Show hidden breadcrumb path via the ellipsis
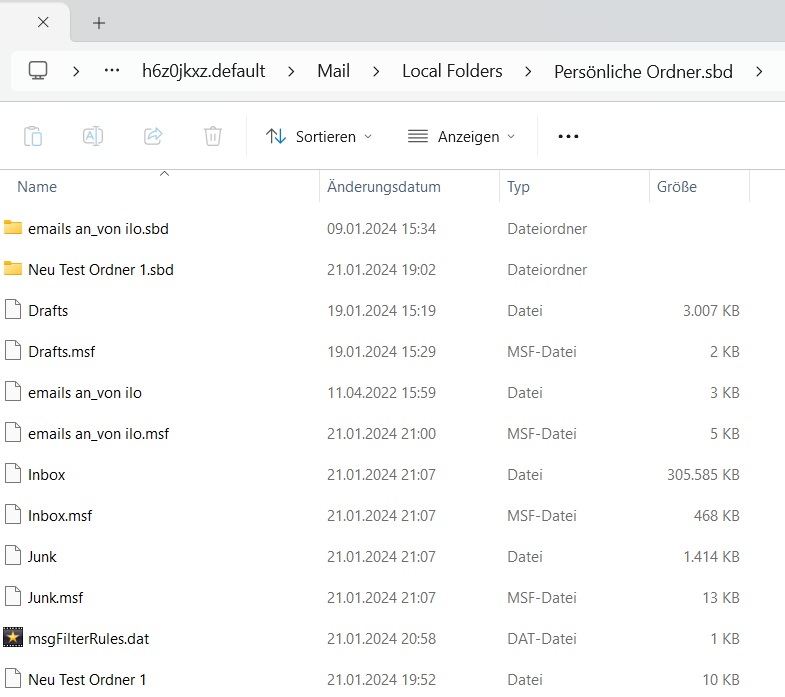 (112, 71)
